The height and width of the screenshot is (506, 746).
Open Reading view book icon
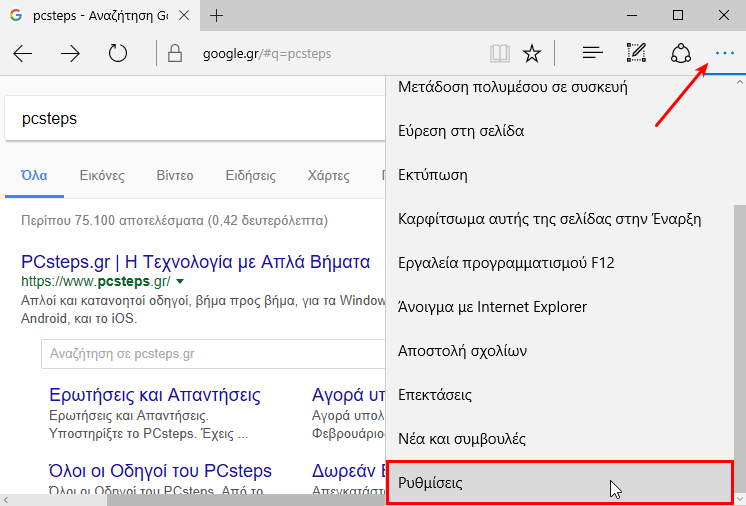coord(498,53)
